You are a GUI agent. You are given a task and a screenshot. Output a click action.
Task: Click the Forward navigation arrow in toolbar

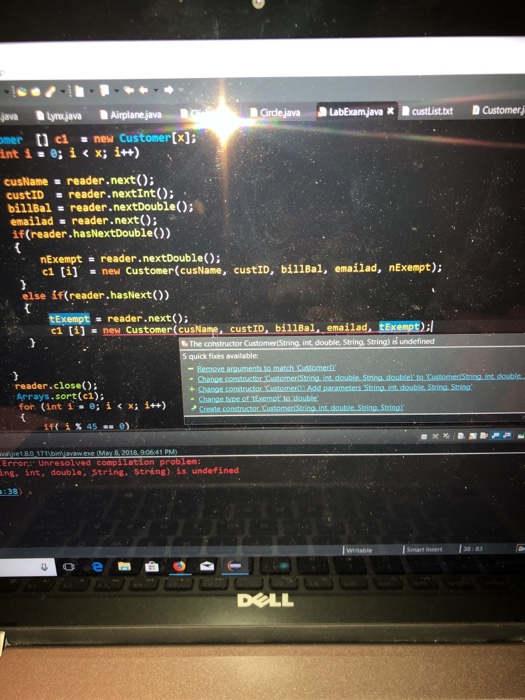(169, 90)
